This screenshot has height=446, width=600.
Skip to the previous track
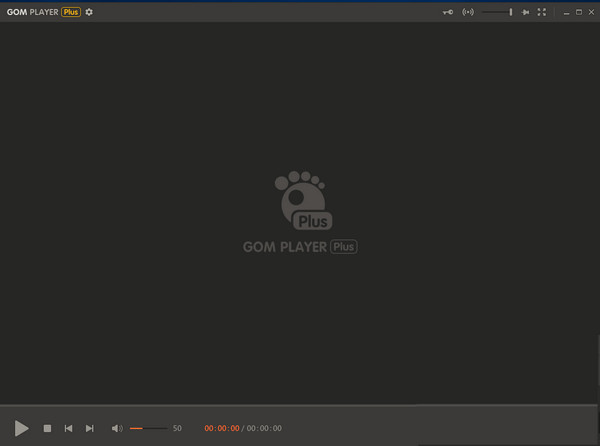(68, 428)
